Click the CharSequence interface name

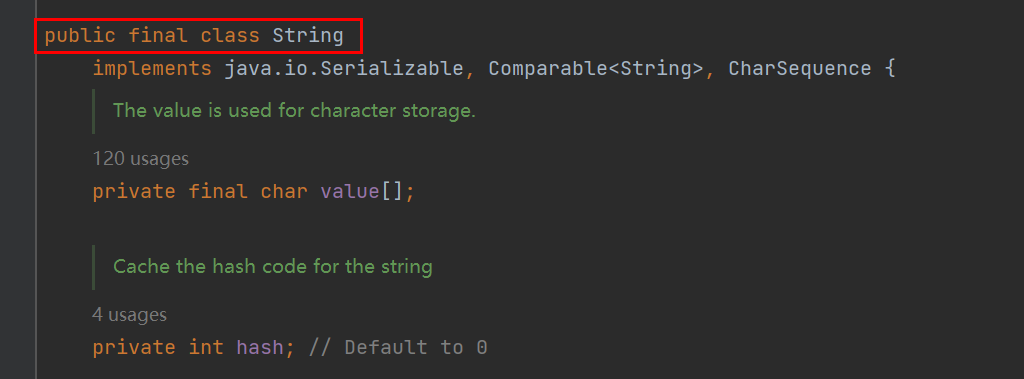coord(799,69)
